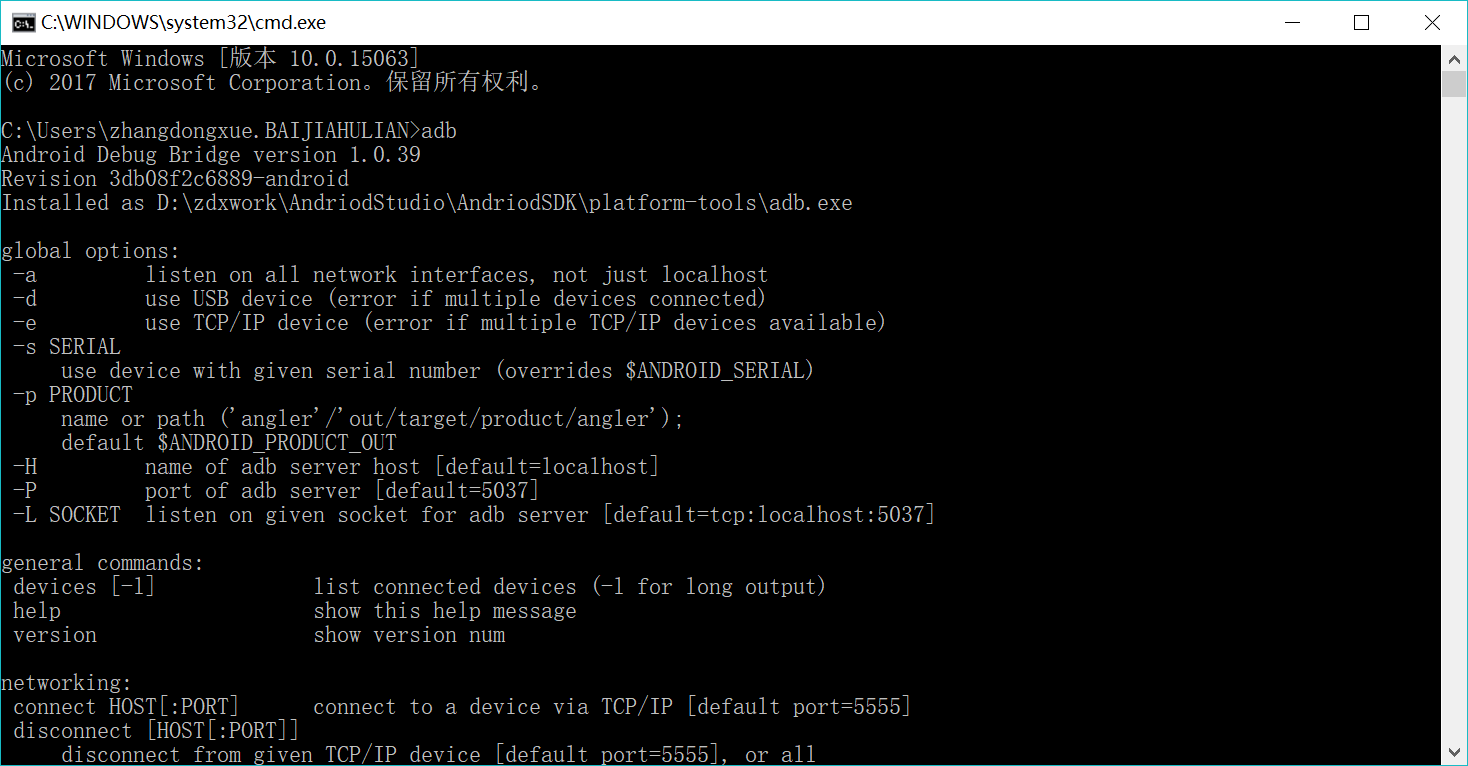
Task: Close the cmd.exe window
Action: pyautogui.click(x=1431, y=22)
